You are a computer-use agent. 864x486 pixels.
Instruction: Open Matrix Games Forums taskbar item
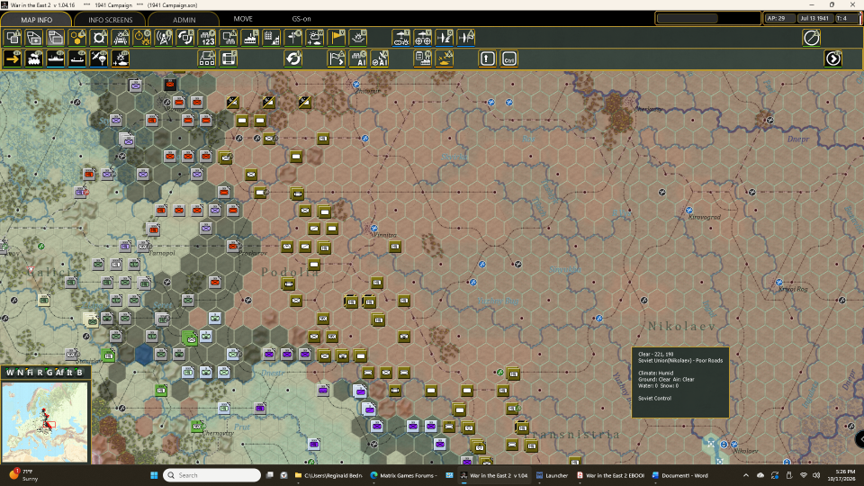pos(403,475)
